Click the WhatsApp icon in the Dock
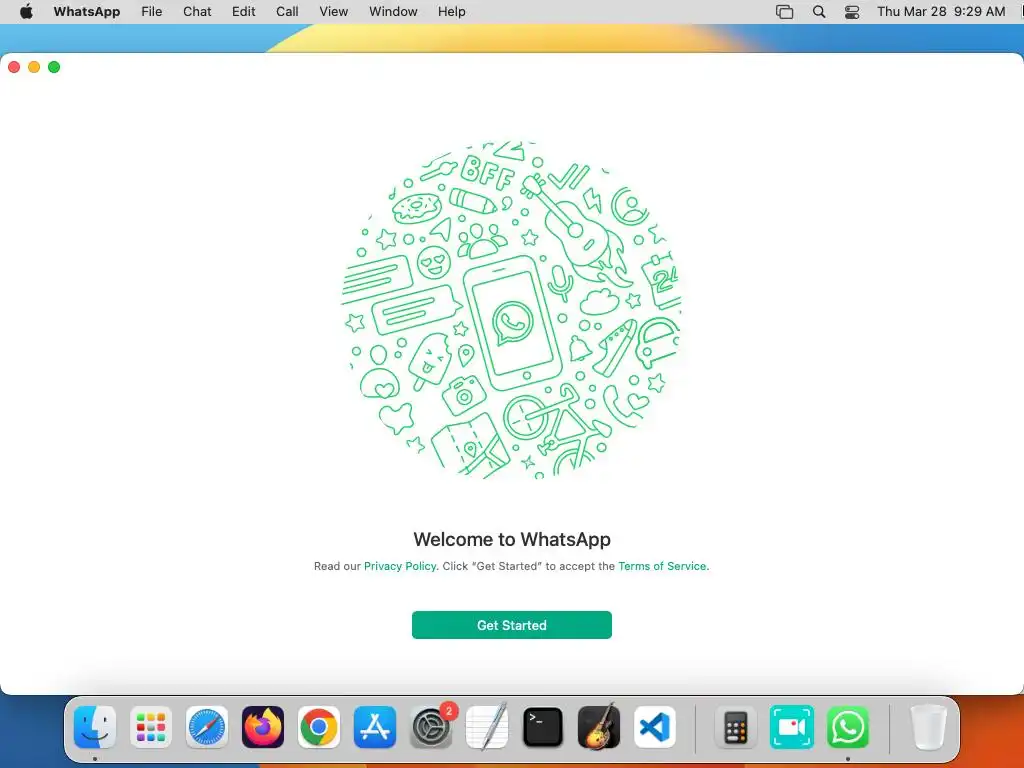Image resolution: width=1024 pixels, height=768 pixels. 848,727
